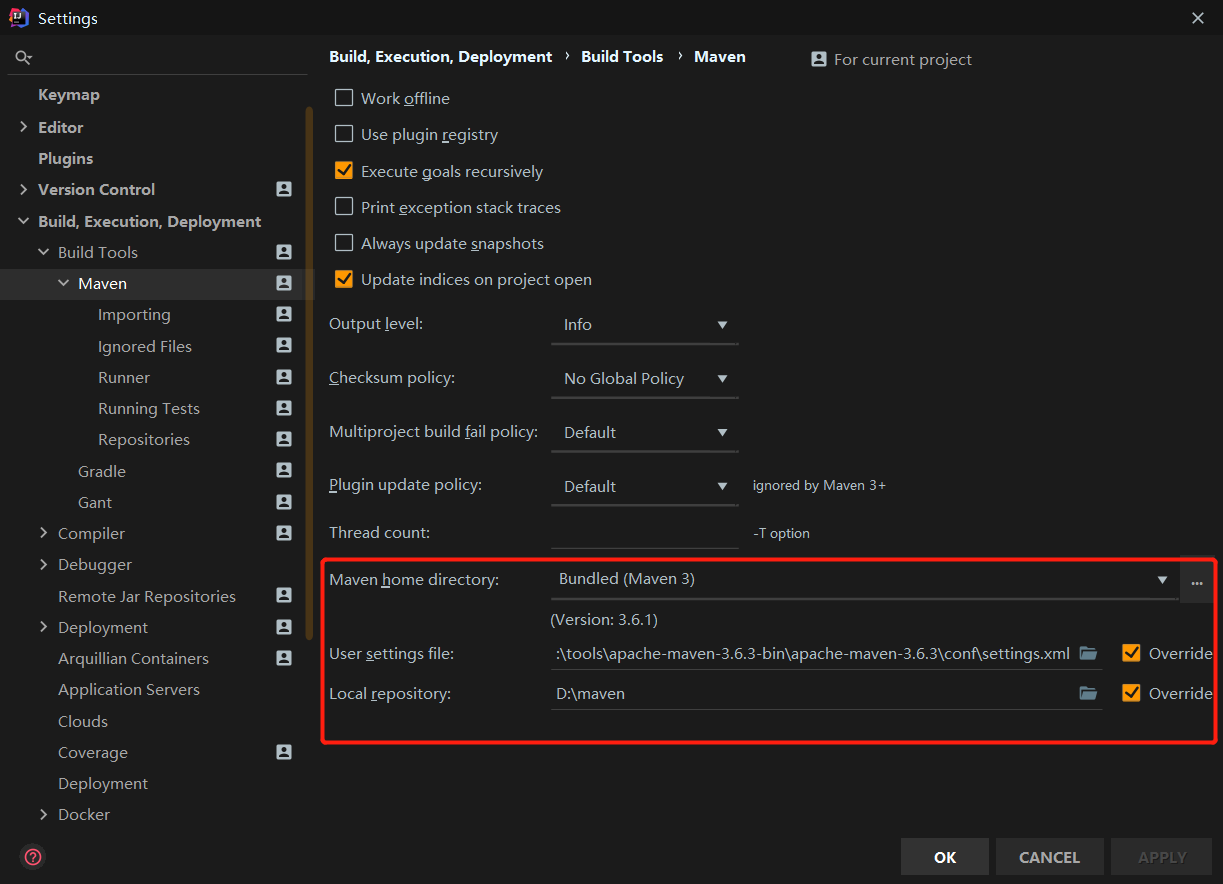1223x884 pixels.
Task: Click the search magnifier icon in sidebar
Action: 23,58
